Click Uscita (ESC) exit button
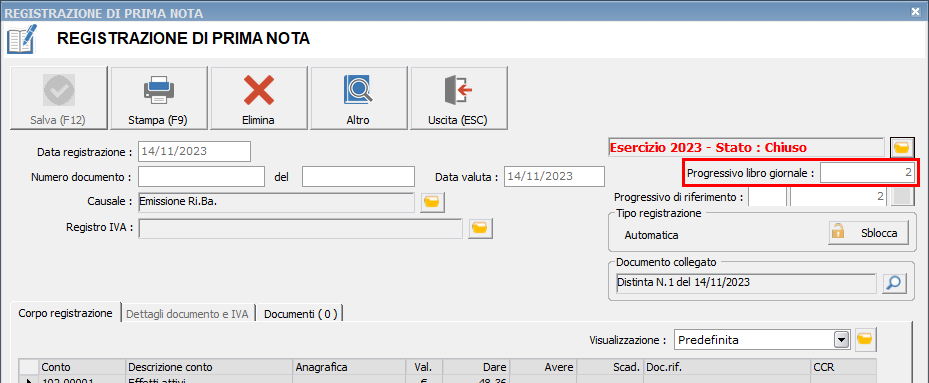The width and height of the screenshot is (929, 383). [x=459, y=98]
